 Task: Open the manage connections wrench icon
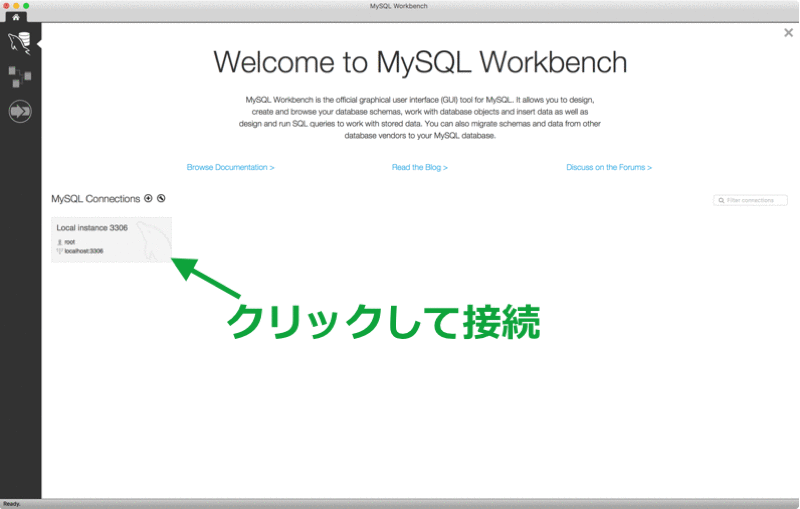pyautogui.click(x=161, y=198)
